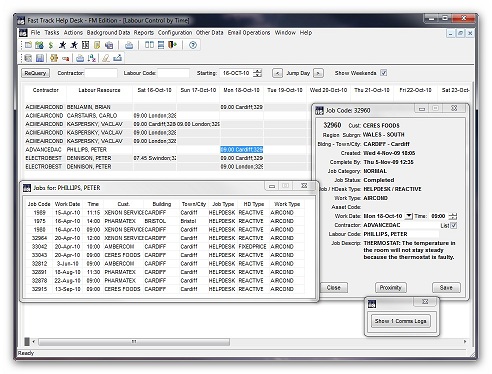Screen dimensions: 492x374
Task: Click the running man icon beside the dollar sign
Action: (x=62, y=45)
